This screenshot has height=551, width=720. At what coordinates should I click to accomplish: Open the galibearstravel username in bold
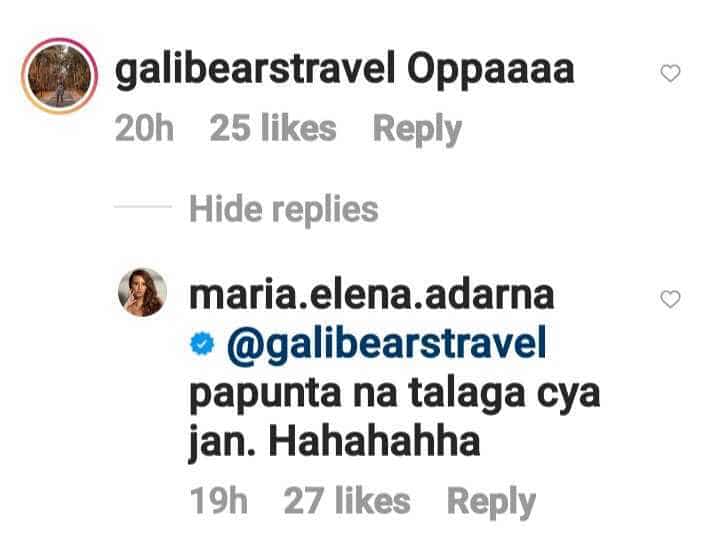tap(255, 71)
